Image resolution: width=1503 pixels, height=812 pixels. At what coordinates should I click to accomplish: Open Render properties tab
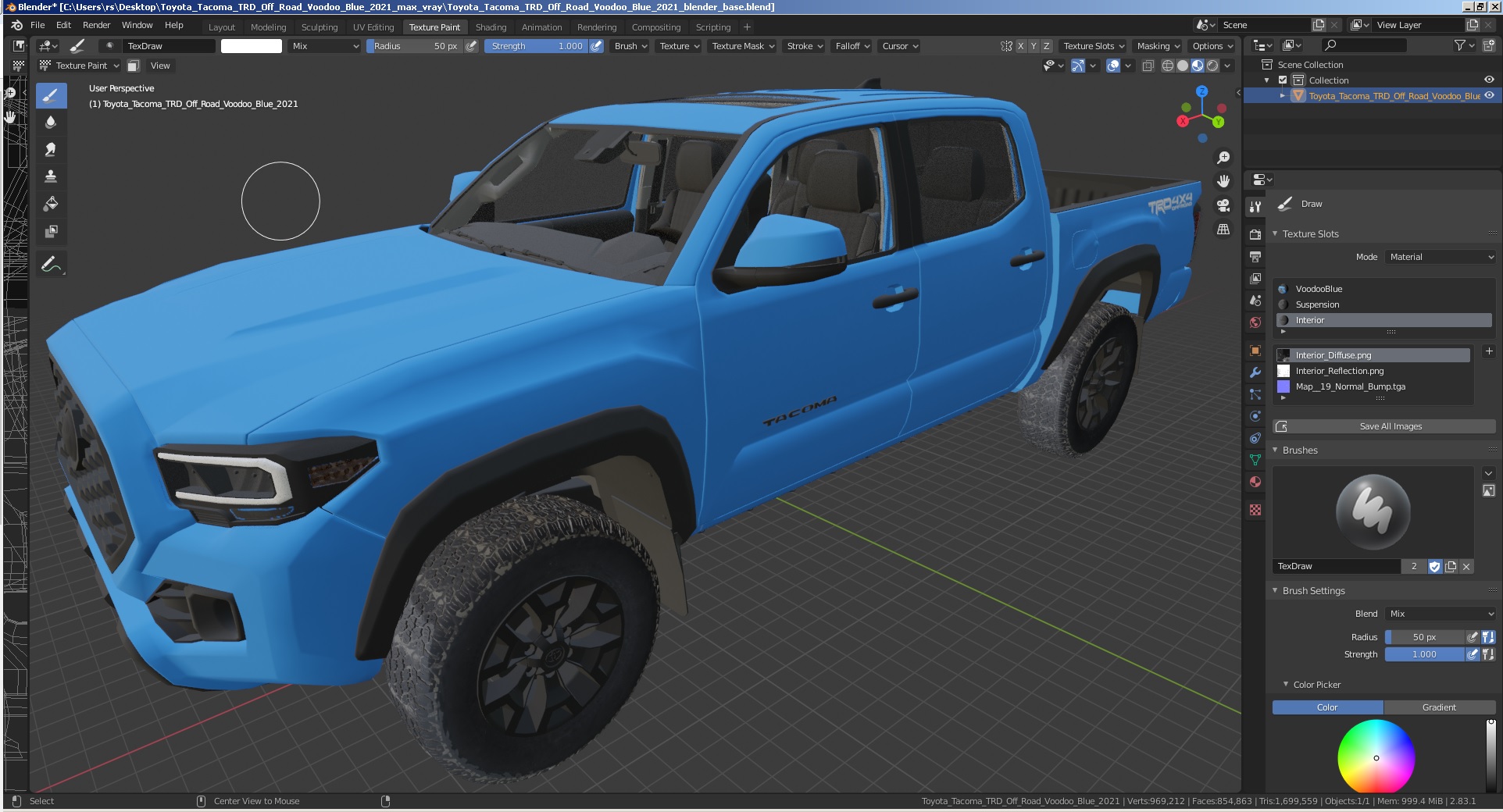pyautogui.click(x=1255, y=234)
